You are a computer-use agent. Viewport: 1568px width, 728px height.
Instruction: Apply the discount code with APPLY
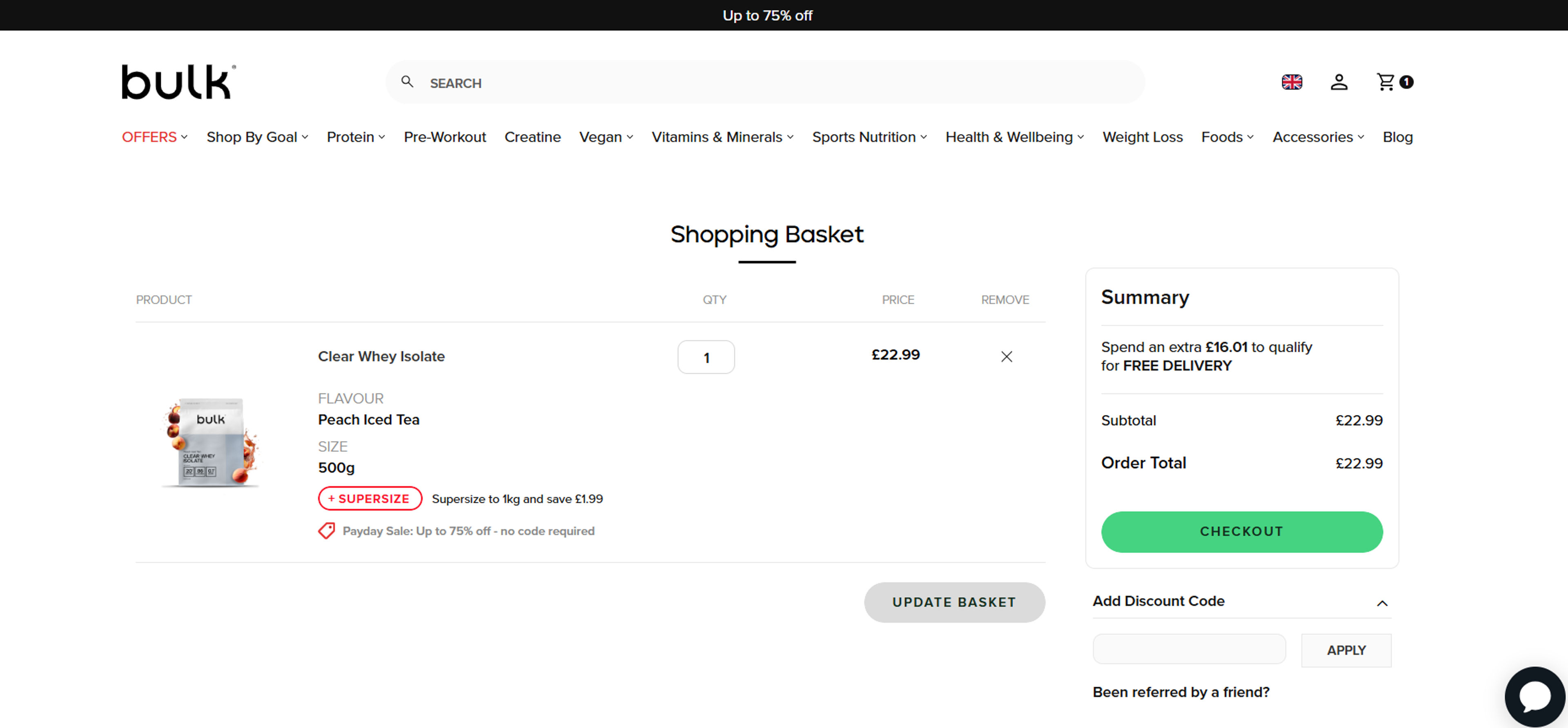(1346, 650)
